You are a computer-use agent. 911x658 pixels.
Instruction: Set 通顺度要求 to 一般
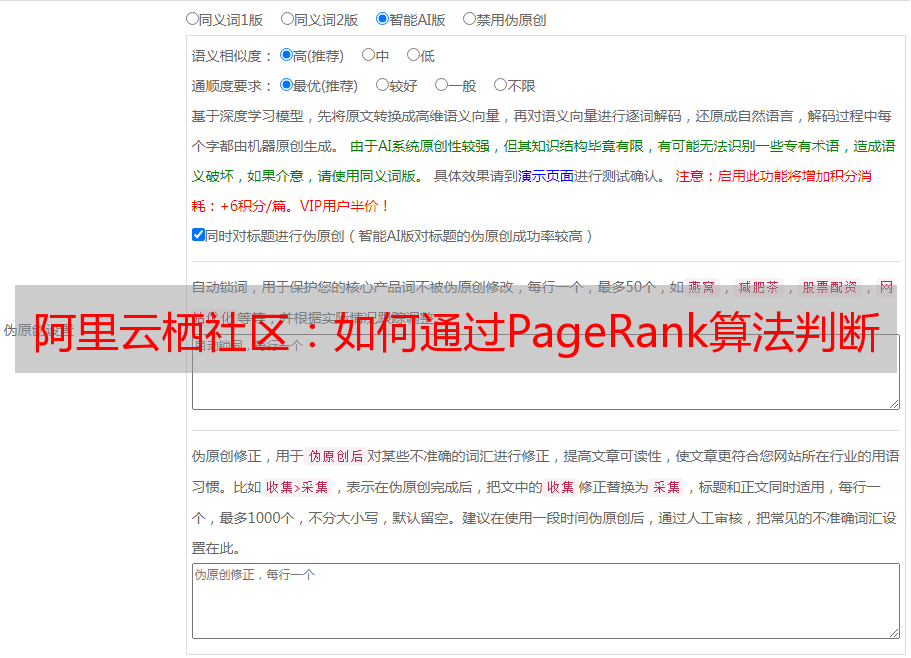(x=442, y=85)
